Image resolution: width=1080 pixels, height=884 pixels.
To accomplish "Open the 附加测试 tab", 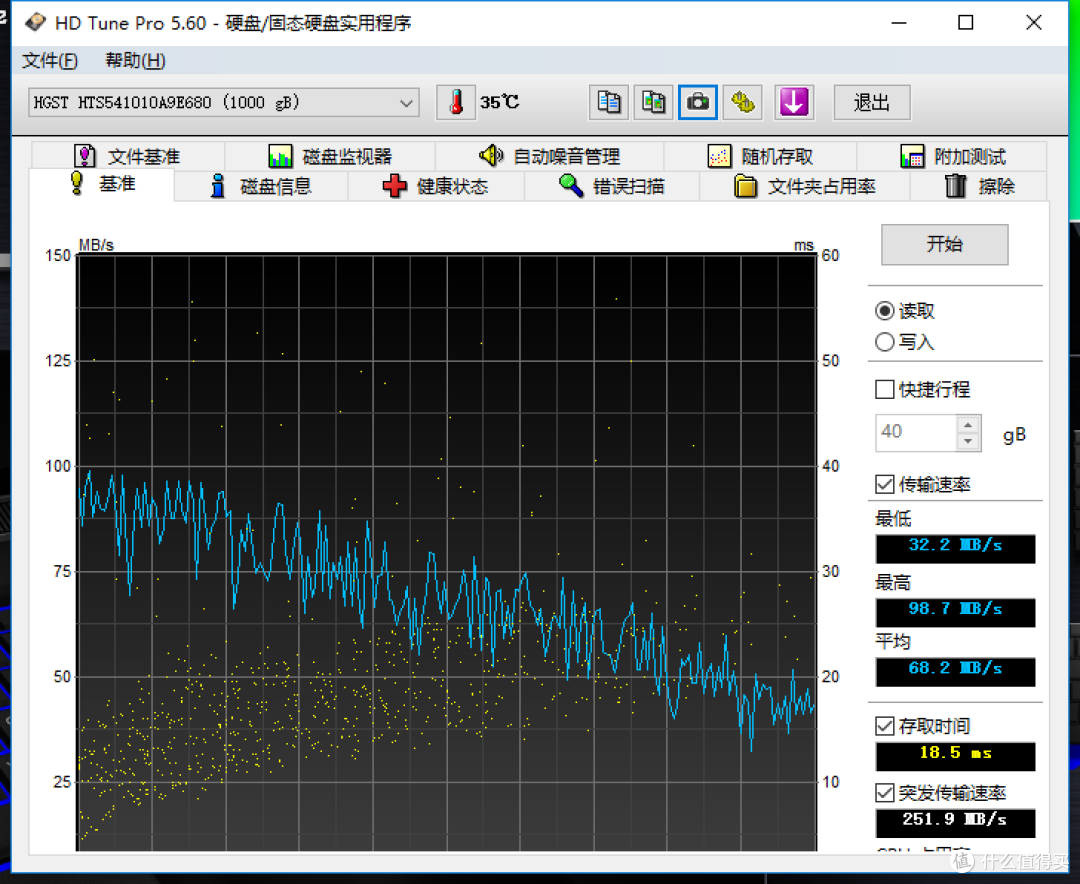I will (953, 156).
